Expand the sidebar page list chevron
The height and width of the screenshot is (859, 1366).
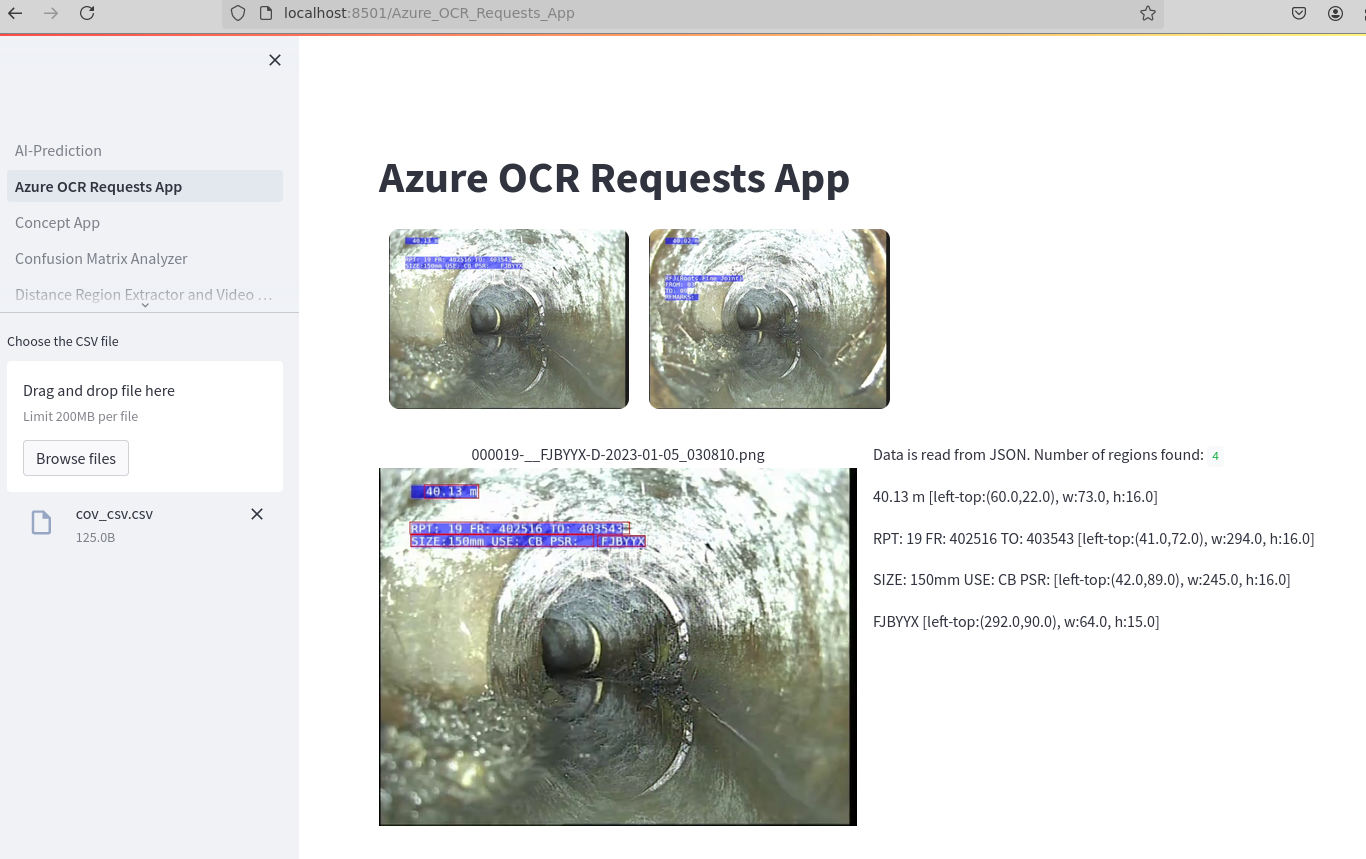coord(145,305)
